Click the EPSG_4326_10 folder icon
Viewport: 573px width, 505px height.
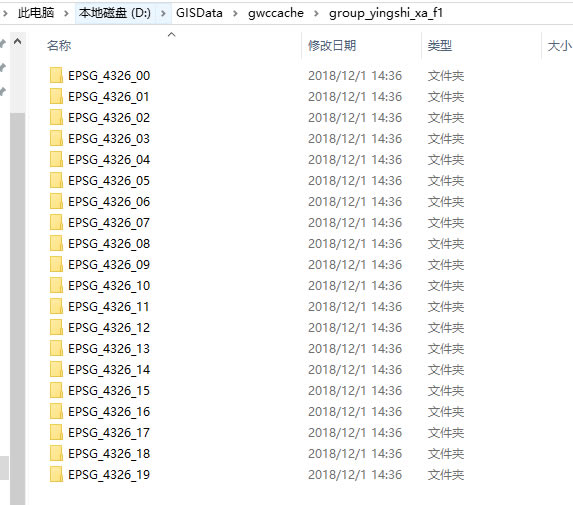coord(56,286)
